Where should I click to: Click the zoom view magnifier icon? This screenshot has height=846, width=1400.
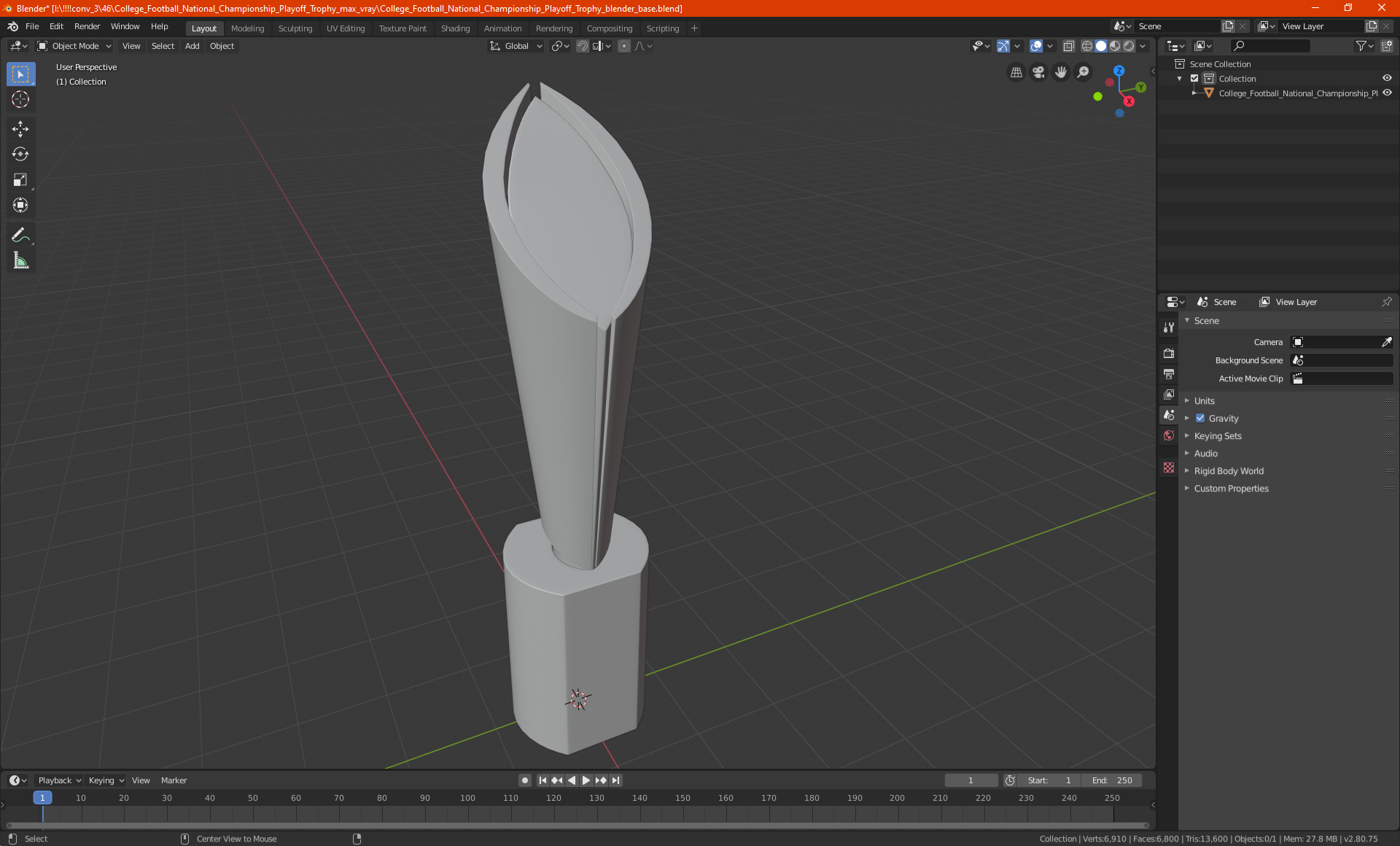click(x=1084, y=72)
